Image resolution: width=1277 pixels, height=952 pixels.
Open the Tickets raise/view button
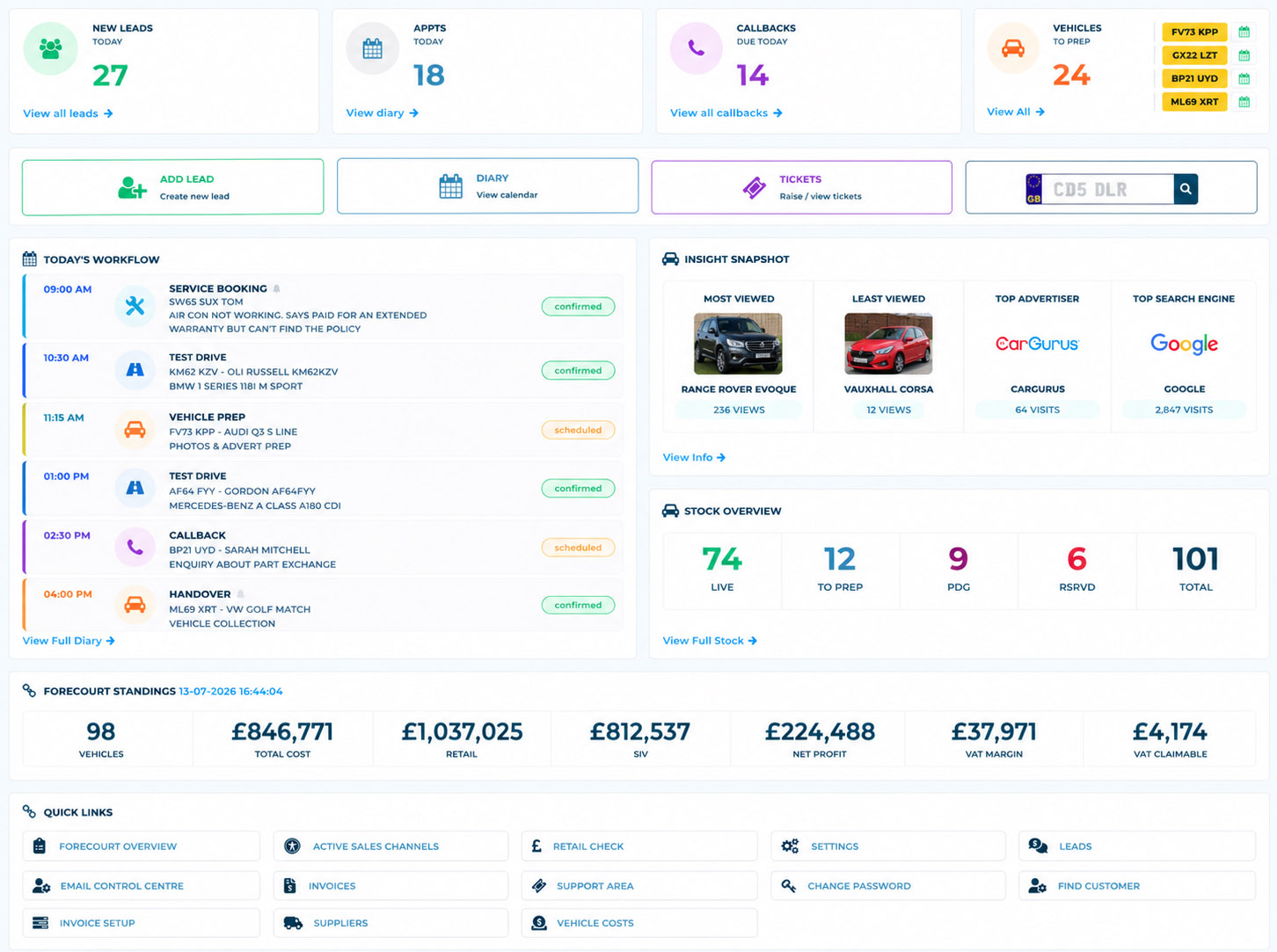coord(801,187)
